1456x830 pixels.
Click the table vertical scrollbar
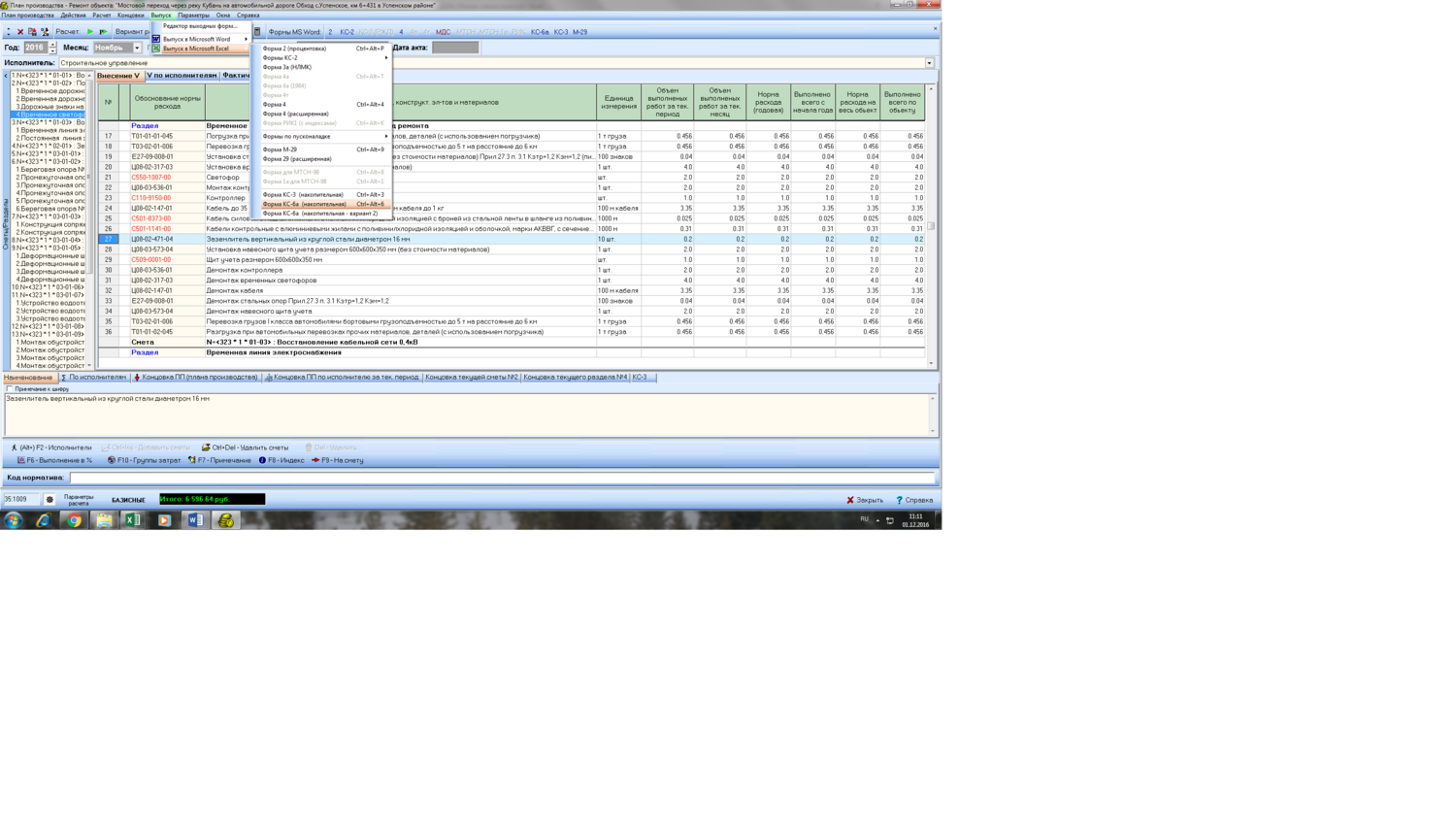click(x=931, y=225)
